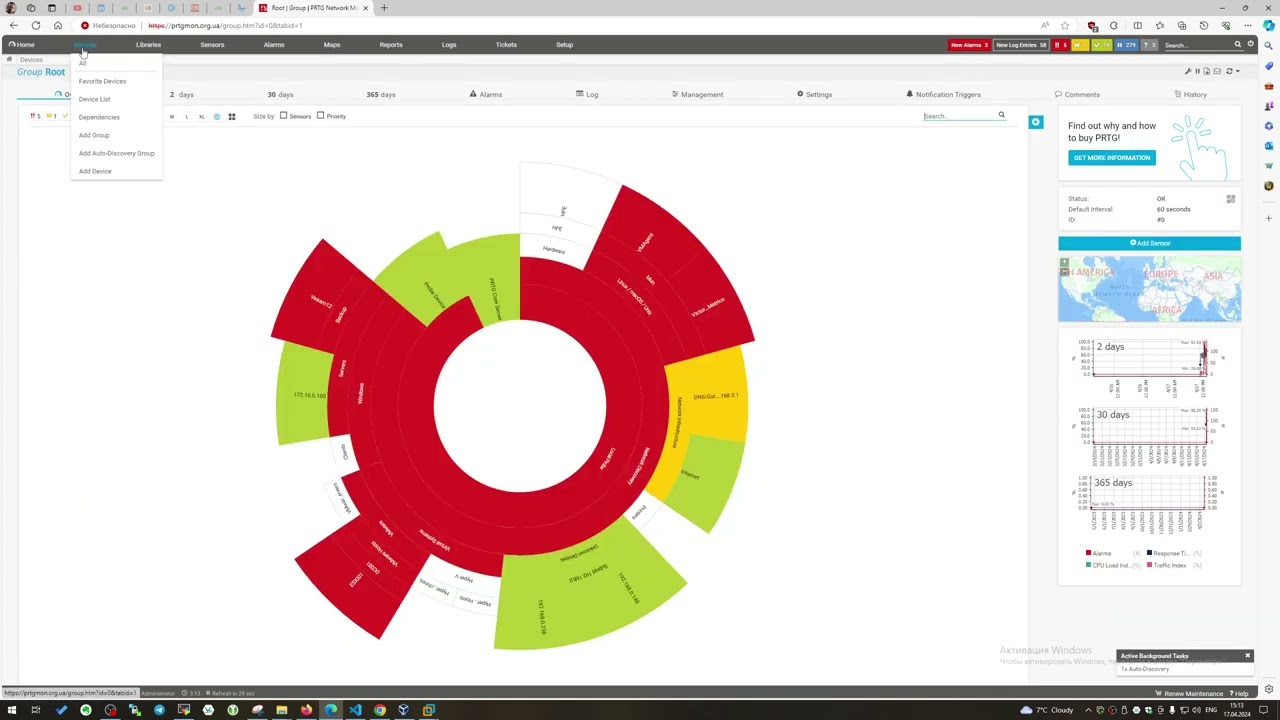Open the Alarms menu in top bar
1280x720 pixels.
pos(274,45)
